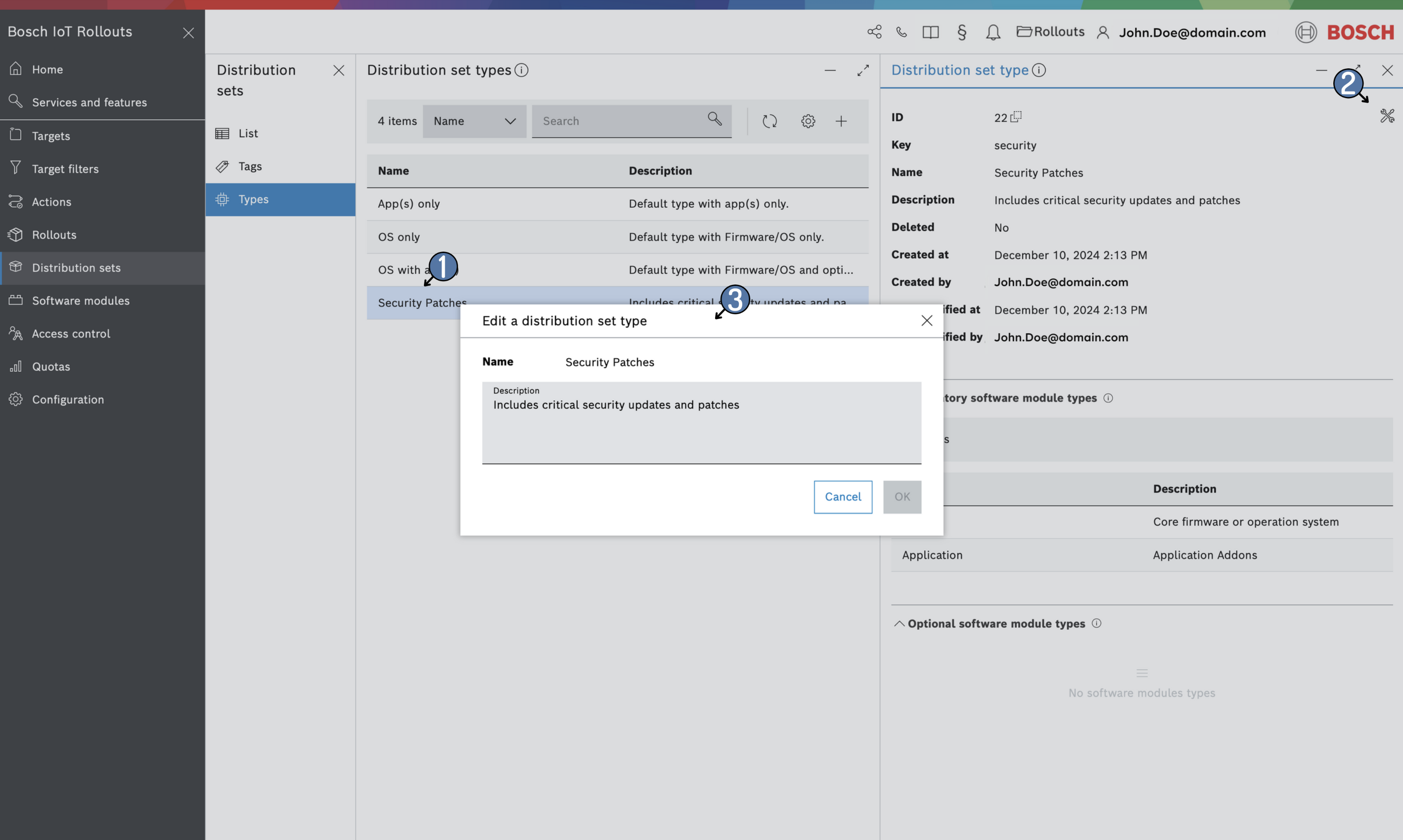Switch to the List tab

[x=280, y=133]
